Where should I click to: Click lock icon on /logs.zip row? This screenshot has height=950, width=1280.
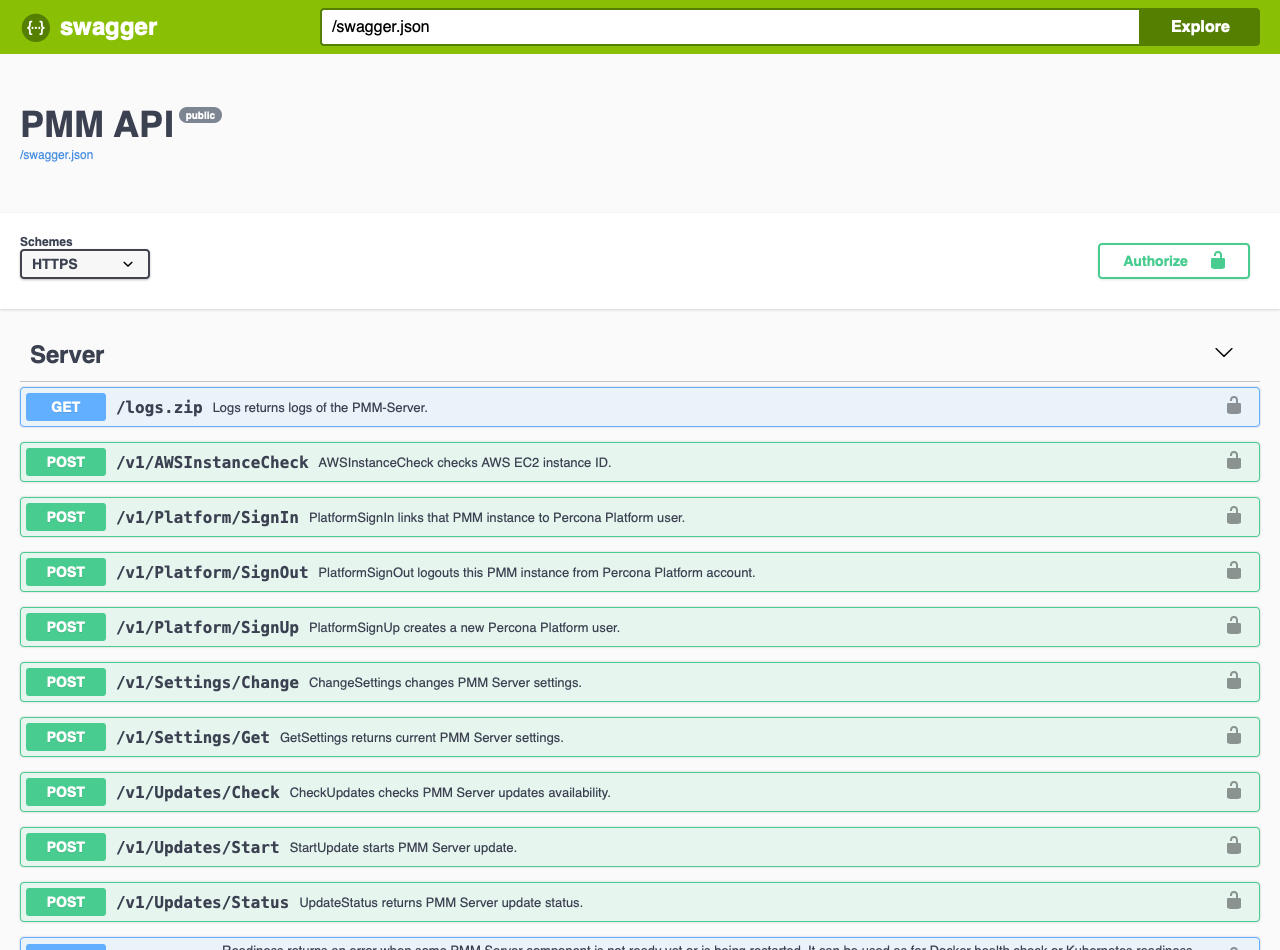coord(1234,406)
